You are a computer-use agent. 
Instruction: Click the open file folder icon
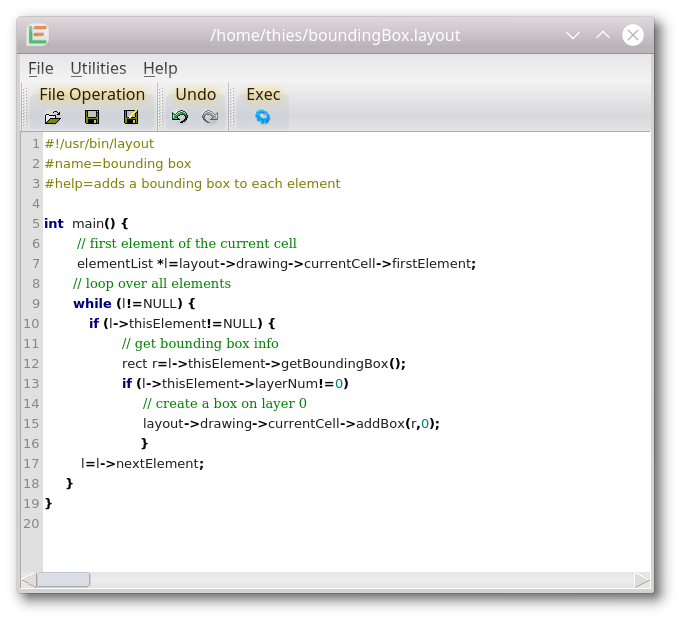(x=53, y=117)
